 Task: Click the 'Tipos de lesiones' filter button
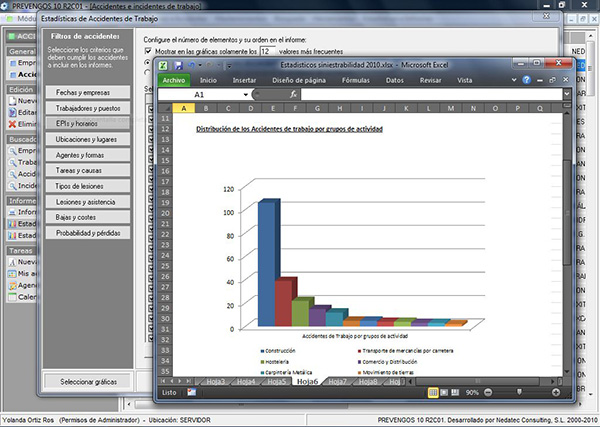click(x=88, y=186)
